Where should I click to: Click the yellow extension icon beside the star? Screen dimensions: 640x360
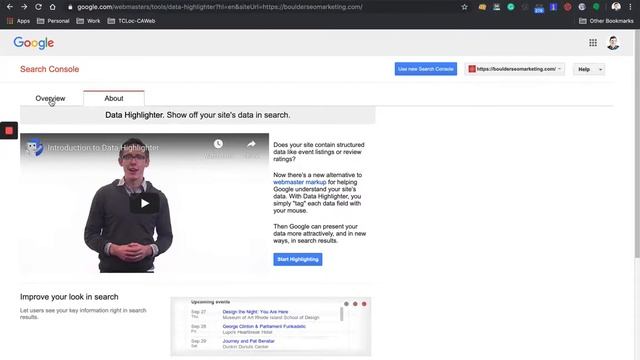point(482,7)
